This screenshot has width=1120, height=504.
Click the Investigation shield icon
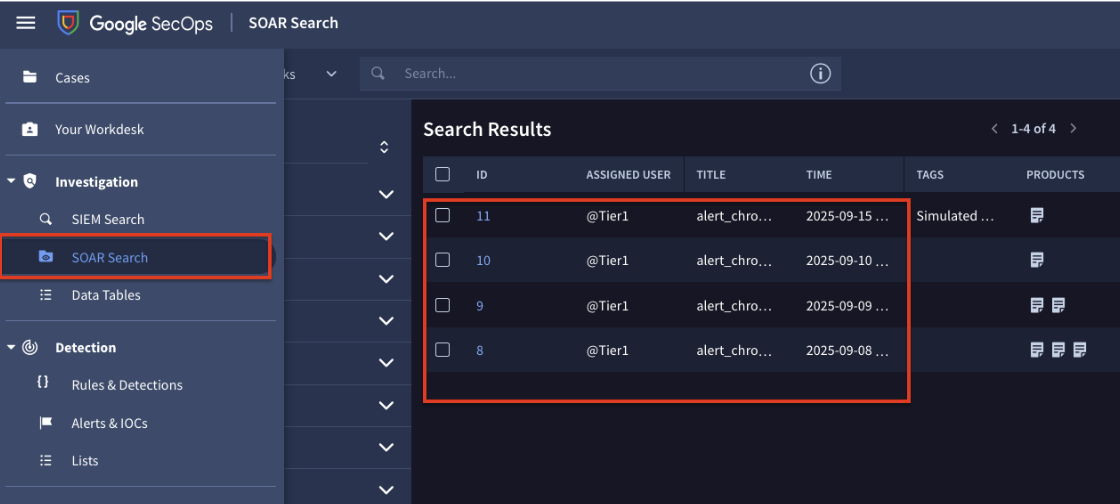coord(29,181)
